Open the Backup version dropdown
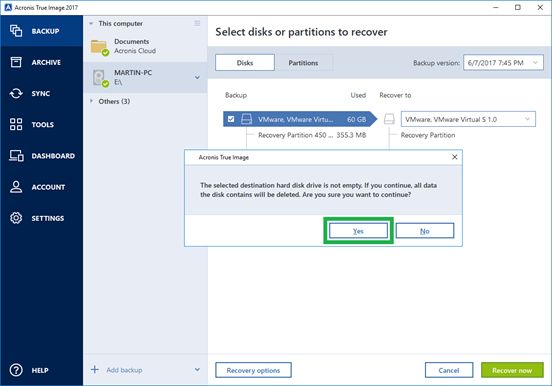The image size is (552, 386). click(503, 63)
